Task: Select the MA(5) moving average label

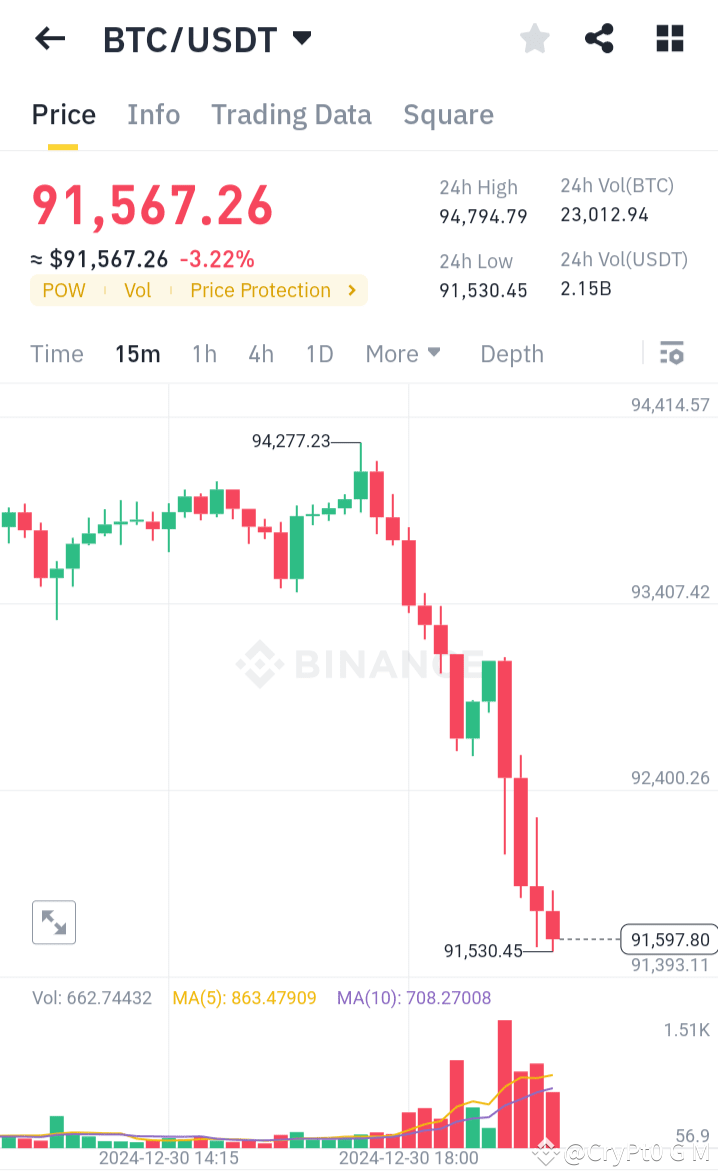Action: [244, 997]
